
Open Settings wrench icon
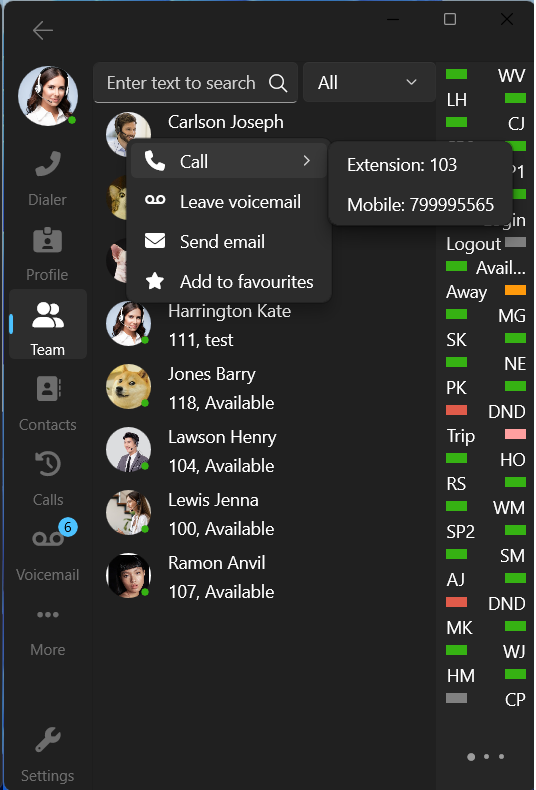[48, 740]
